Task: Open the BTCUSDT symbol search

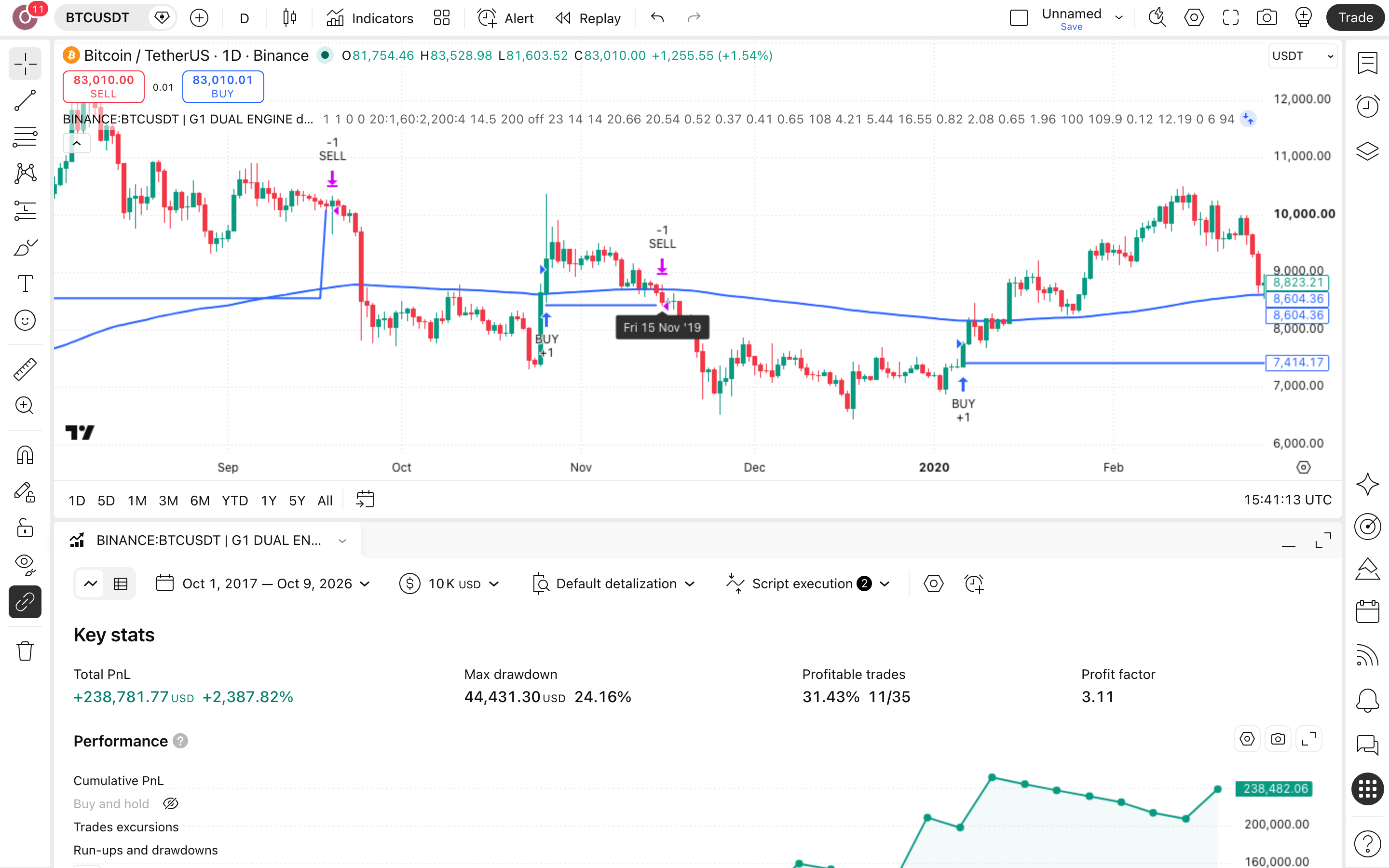Action: 97,18
